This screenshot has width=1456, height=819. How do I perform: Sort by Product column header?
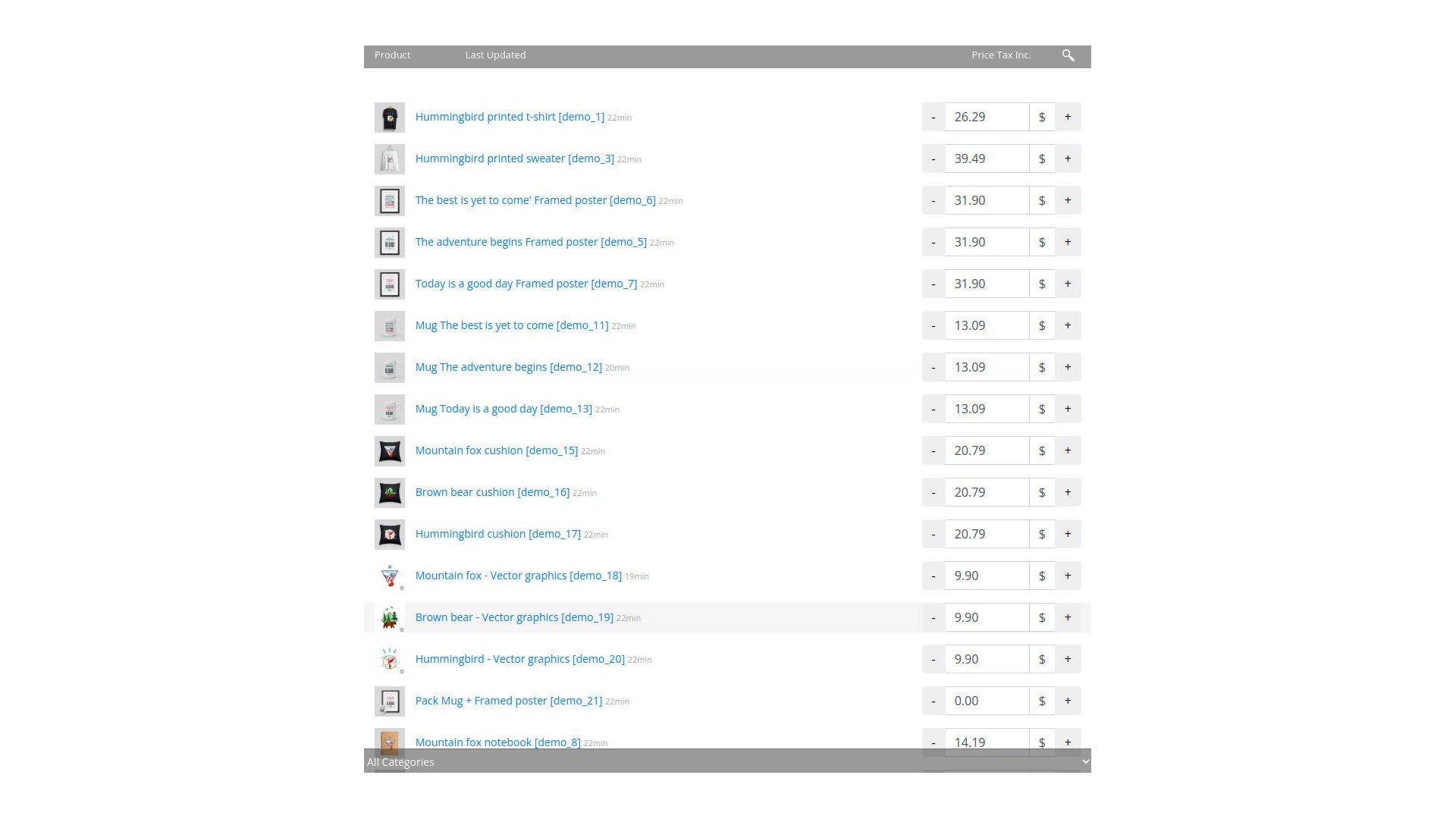coord(392,55)
